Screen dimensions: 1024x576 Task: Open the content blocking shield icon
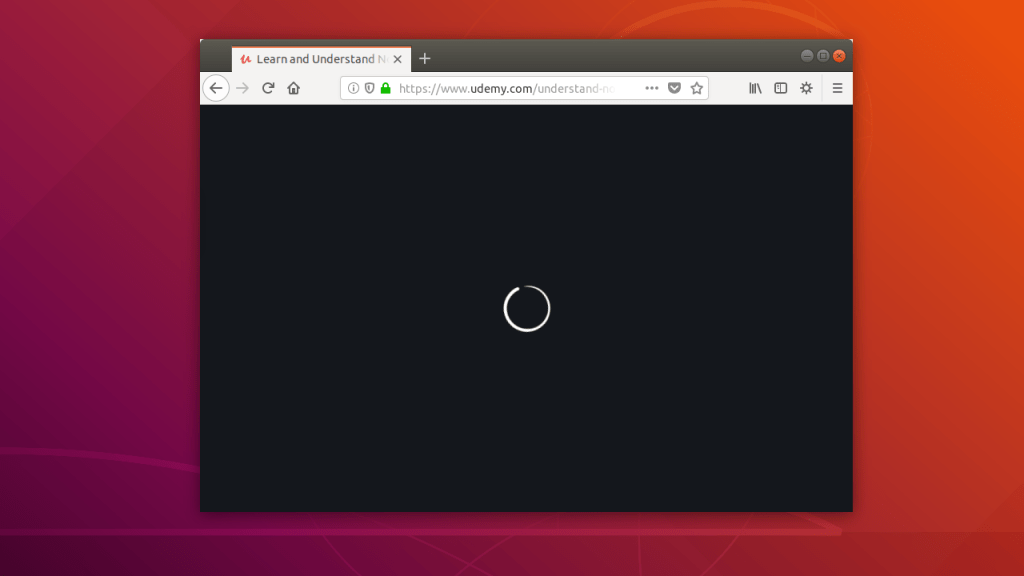pos(368,88)
